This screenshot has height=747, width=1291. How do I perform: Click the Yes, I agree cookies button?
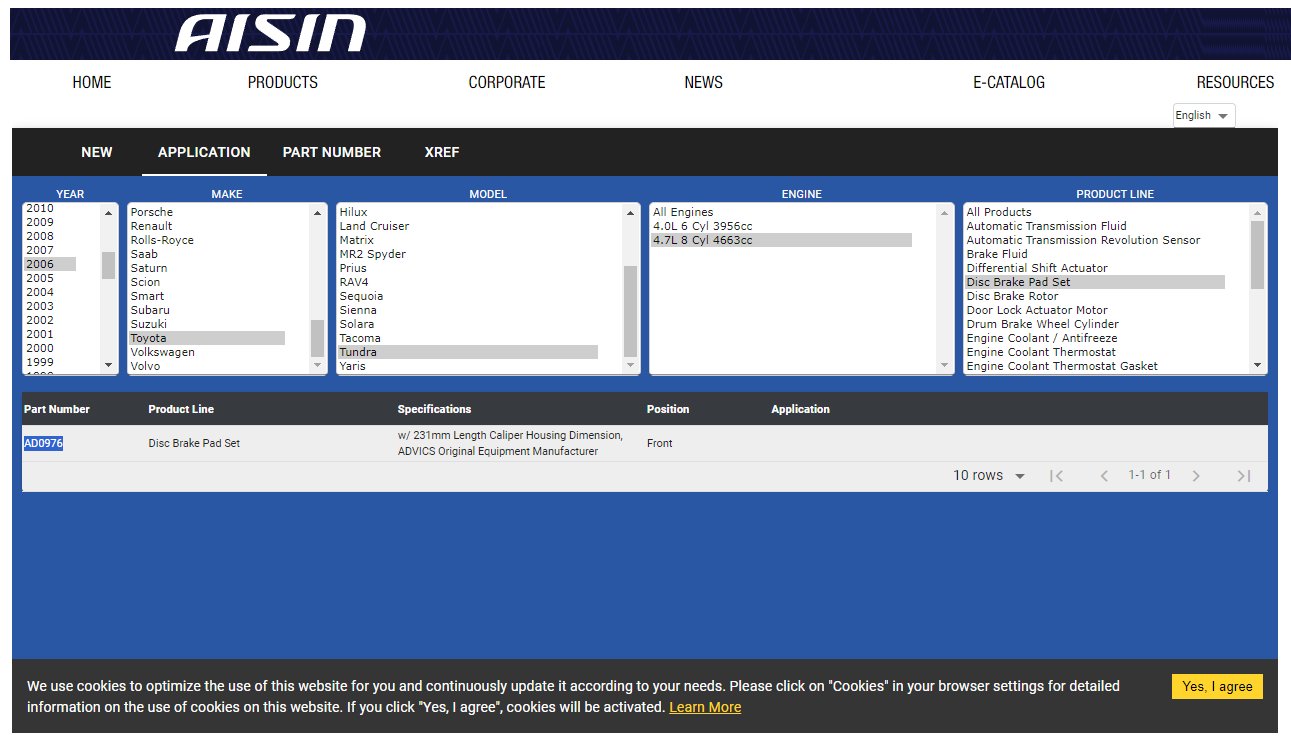coord(1217,686)
